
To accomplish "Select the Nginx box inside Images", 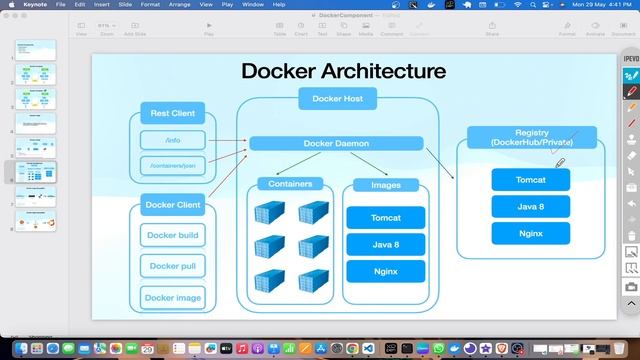I will click(386, 271).
